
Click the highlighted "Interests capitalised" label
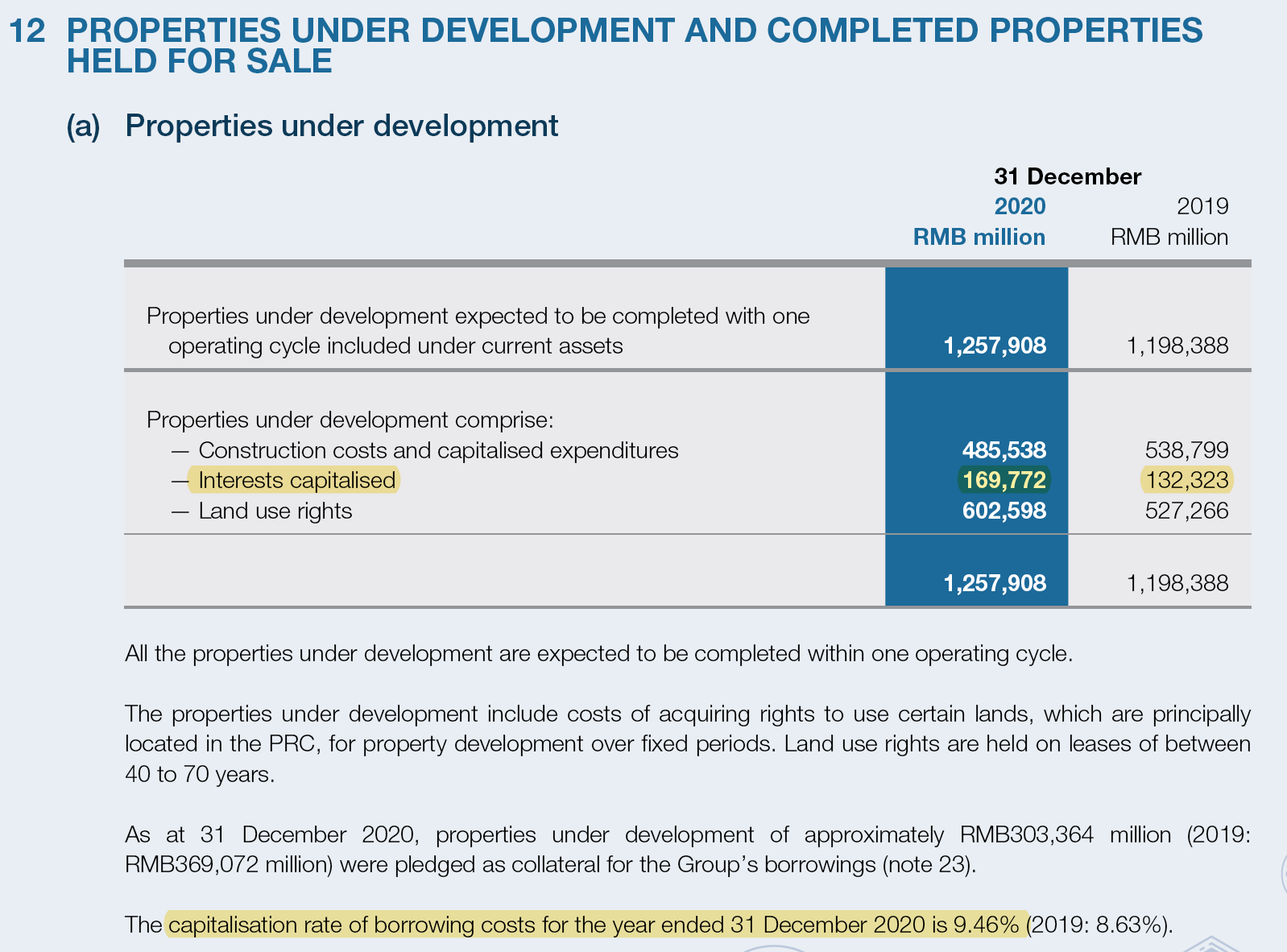pos(296,481)
